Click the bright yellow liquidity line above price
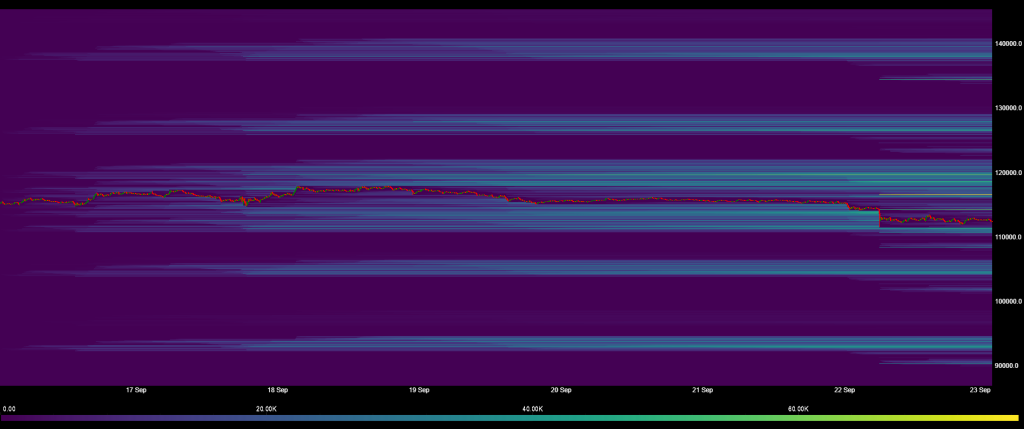 pyautogui.click(x=935, y=194)
